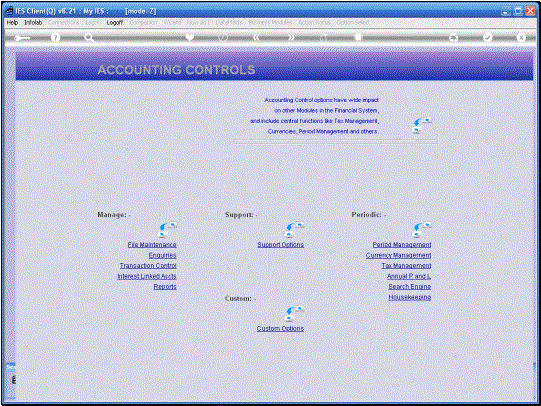Go forward with the double right arrows

tap(291, 37)
